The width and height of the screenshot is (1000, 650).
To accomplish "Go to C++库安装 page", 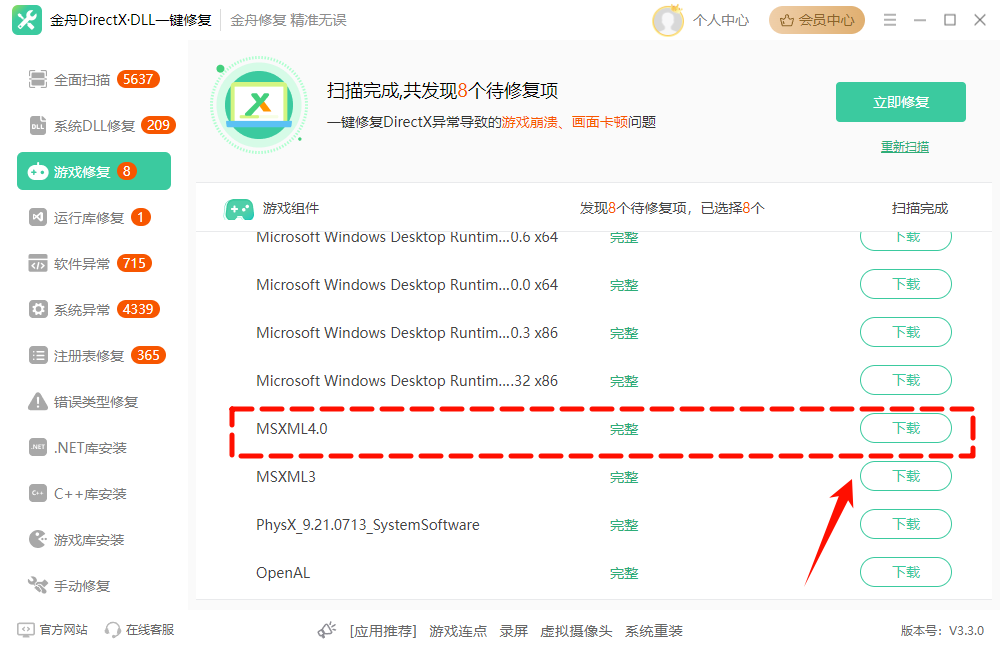I will pyautogui.click(x=94, y=493).
